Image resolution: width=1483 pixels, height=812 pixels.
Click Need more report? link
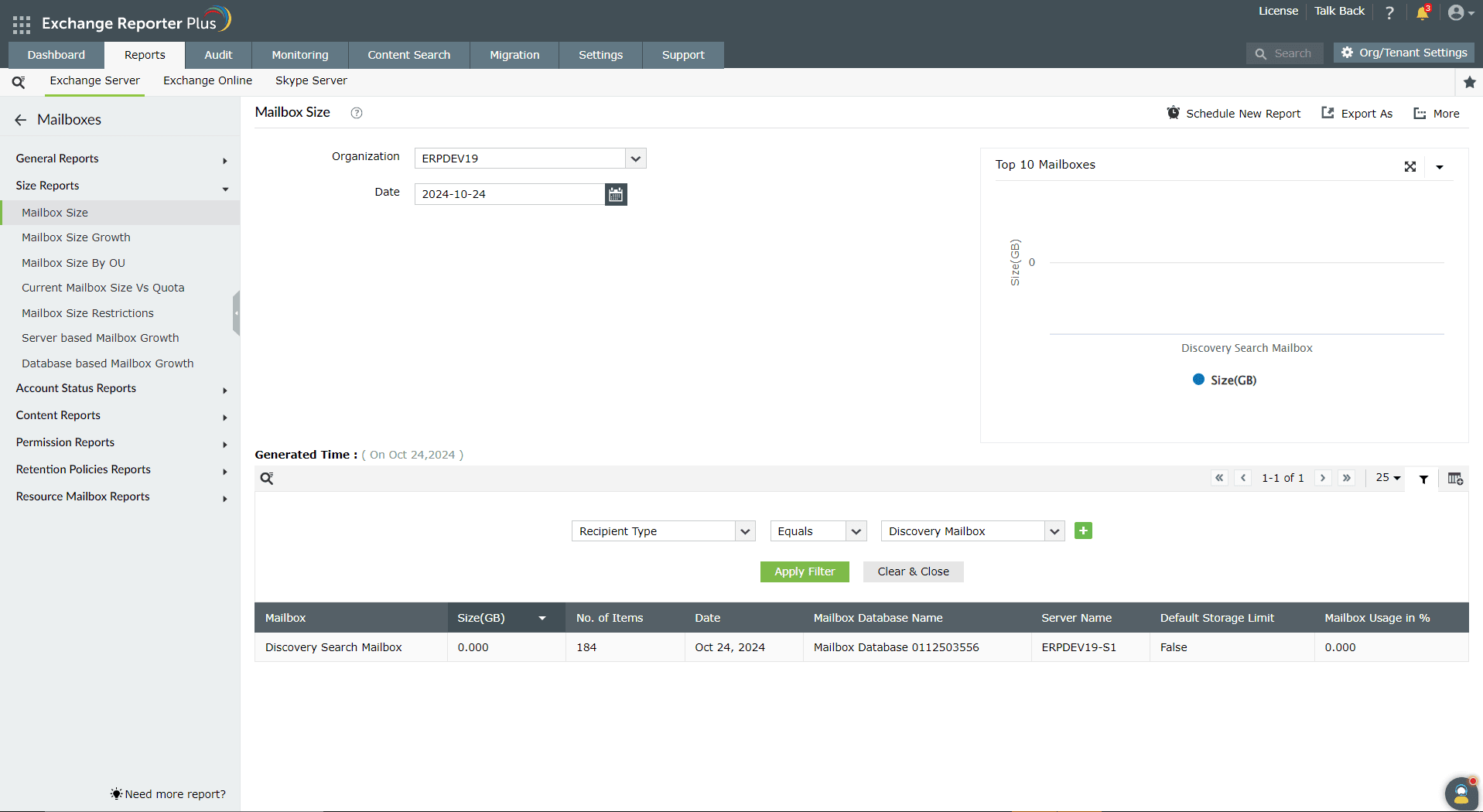click(168, 794)
